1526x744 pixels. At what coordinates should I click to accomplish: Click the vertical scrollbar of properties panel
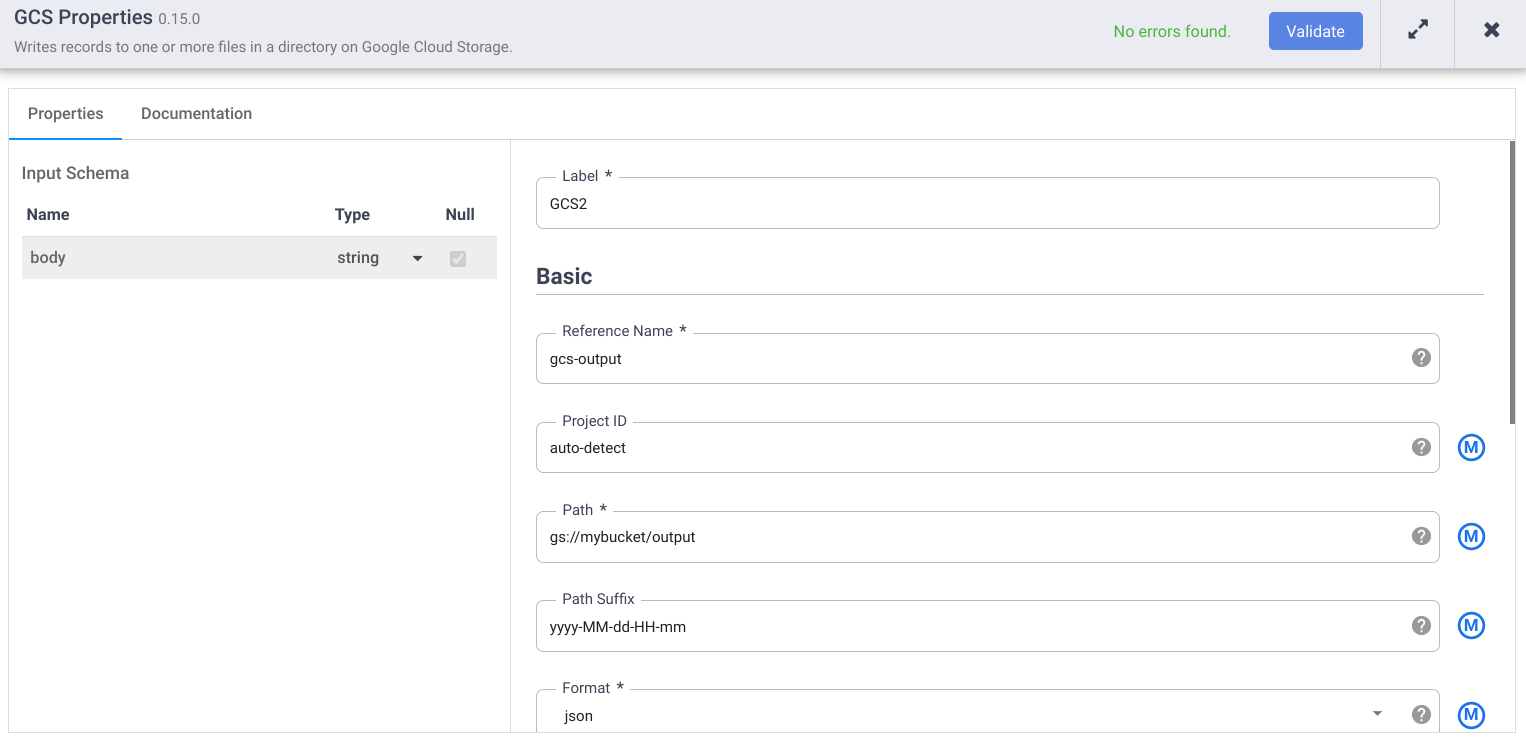click(x=1512, y=280)
